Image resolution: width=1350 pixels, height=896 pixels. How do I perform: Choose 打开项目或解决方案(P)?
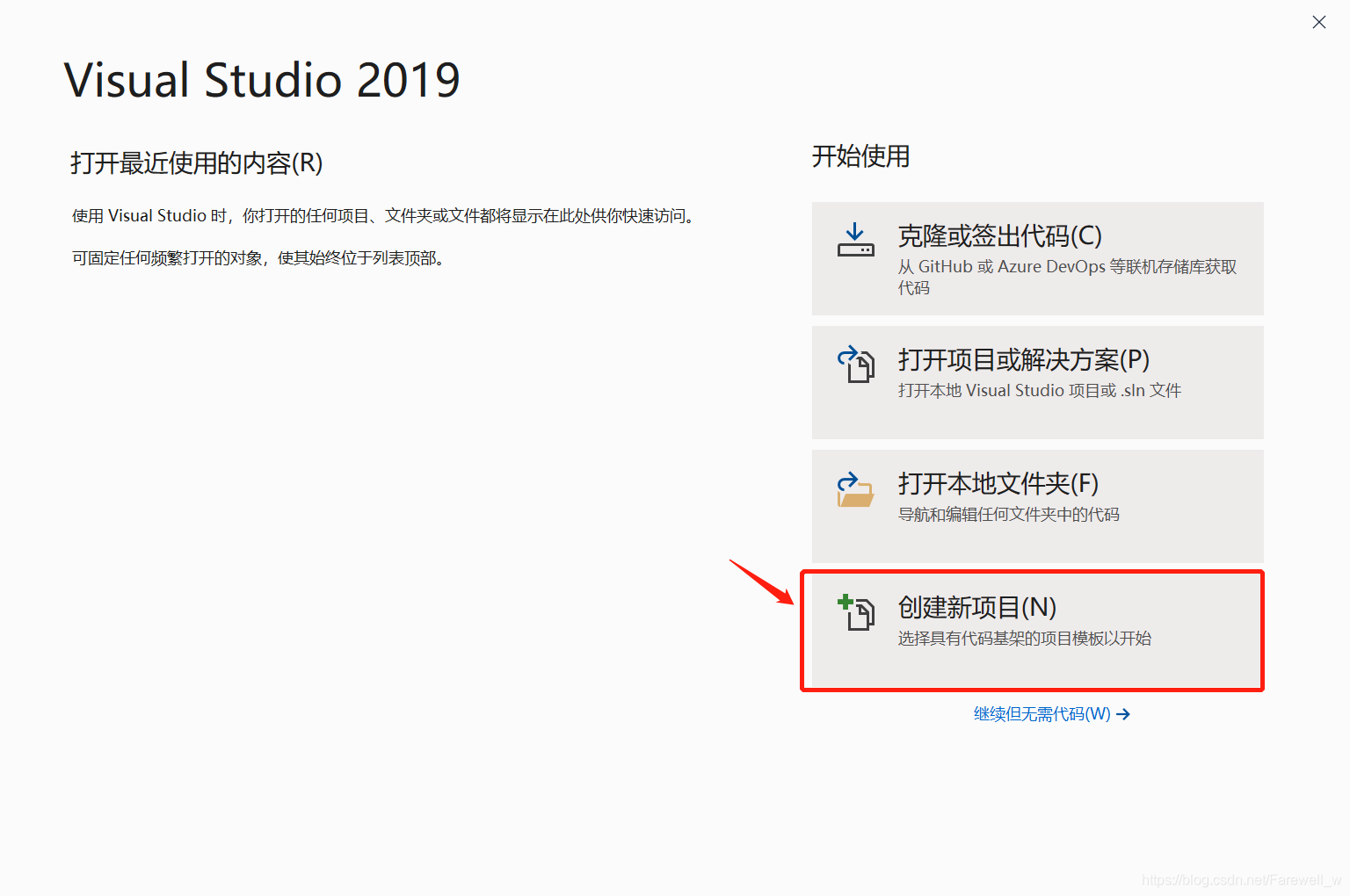[x=1037, y=382]
